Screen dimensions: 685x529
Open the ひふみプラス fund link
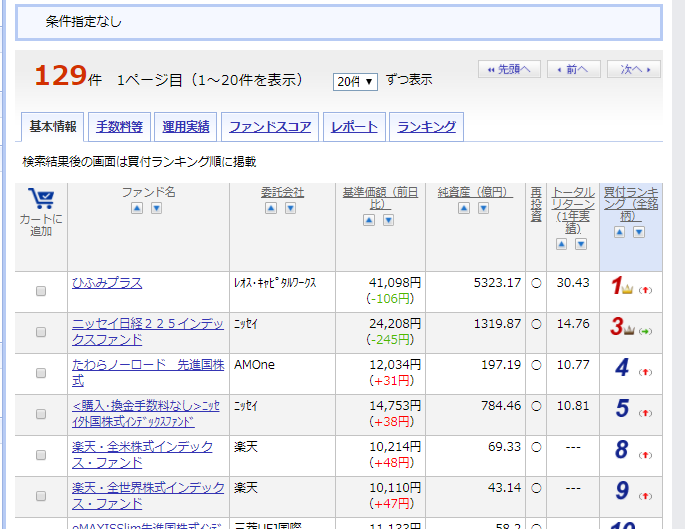pos(107,283)
